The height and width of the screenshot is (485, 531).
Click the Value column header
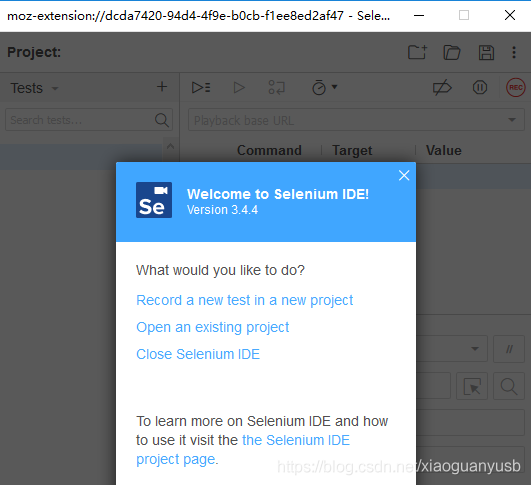444,150
